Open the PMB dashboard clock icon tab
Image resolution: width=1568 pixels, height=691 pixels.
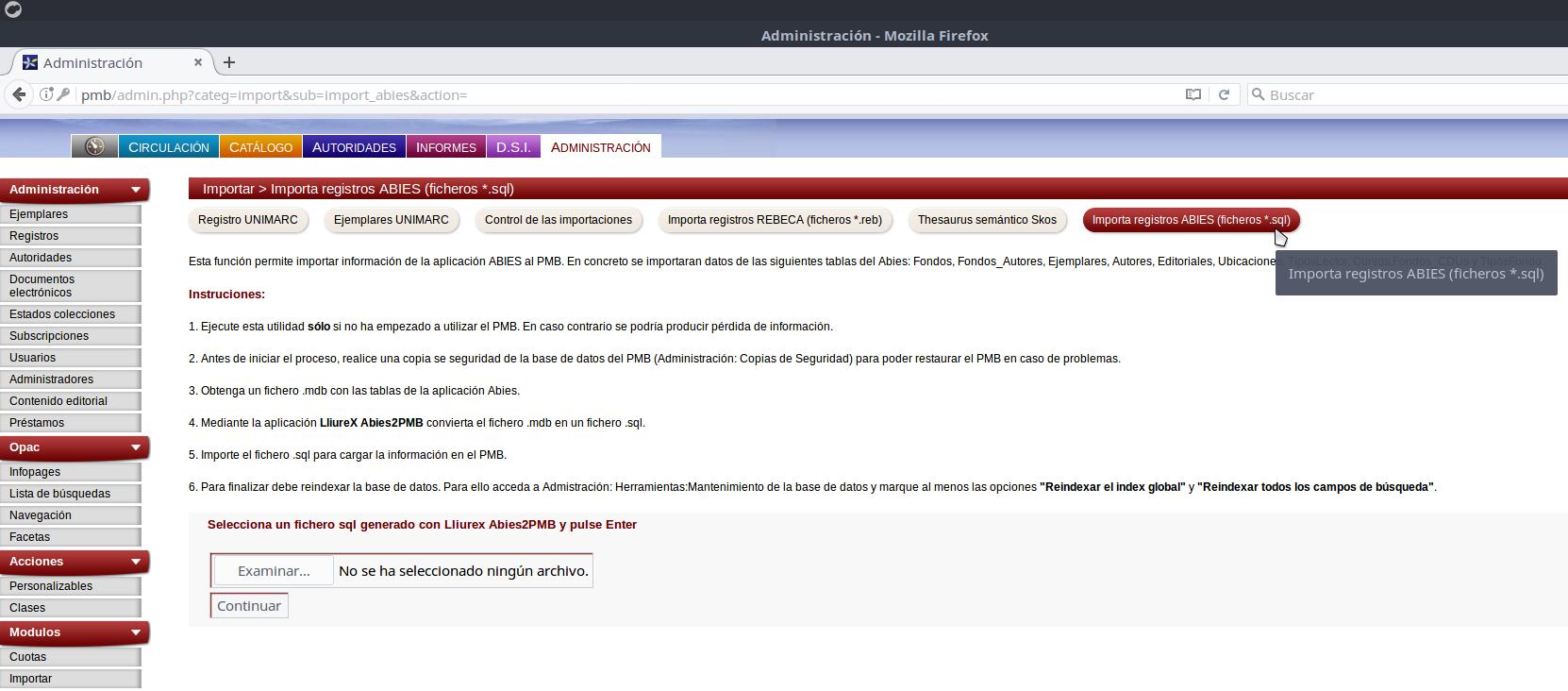[94, 146]
